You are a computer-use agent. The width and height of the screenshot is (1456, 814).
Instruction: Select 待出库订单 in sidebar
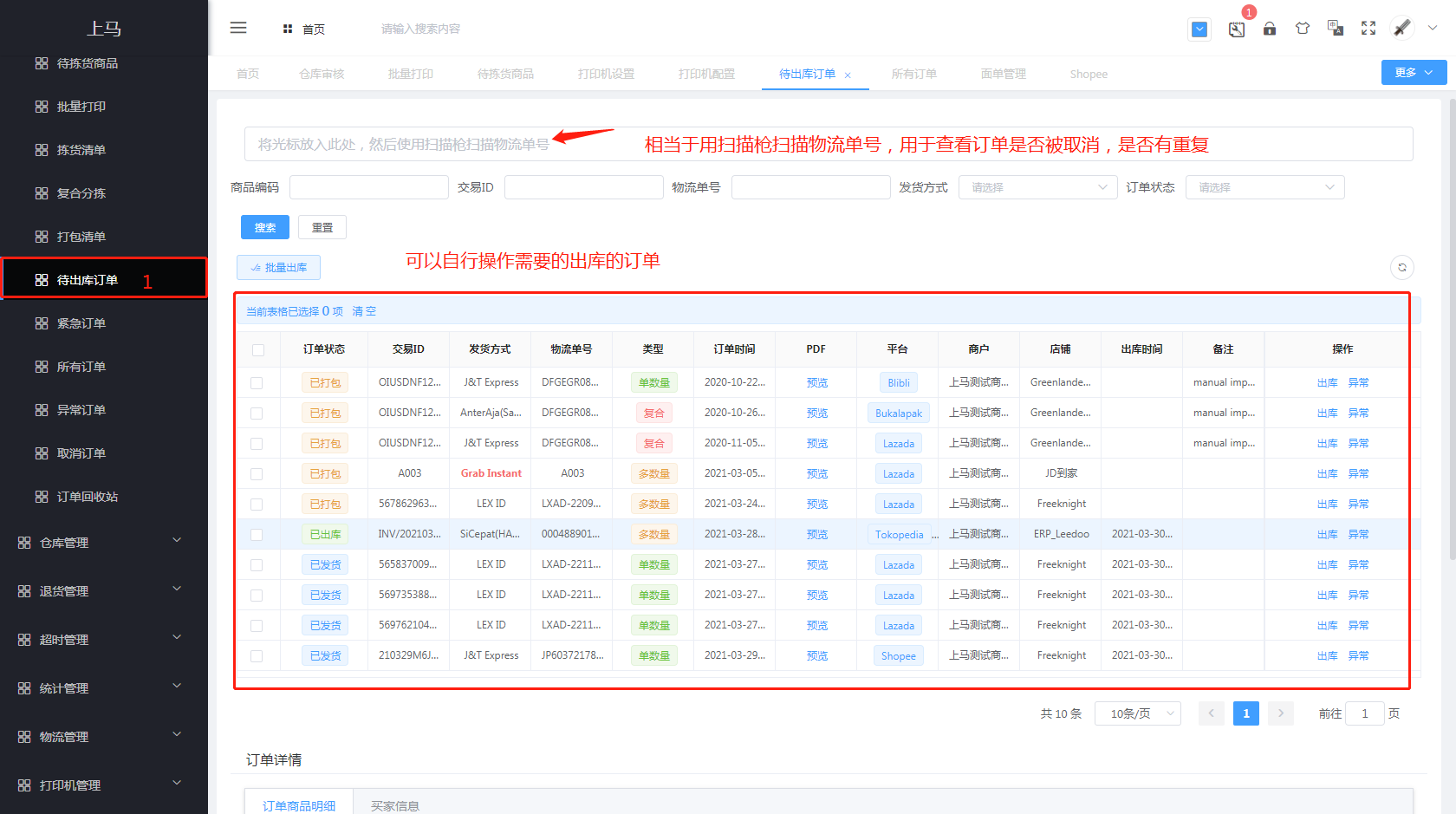click(104, 280)
